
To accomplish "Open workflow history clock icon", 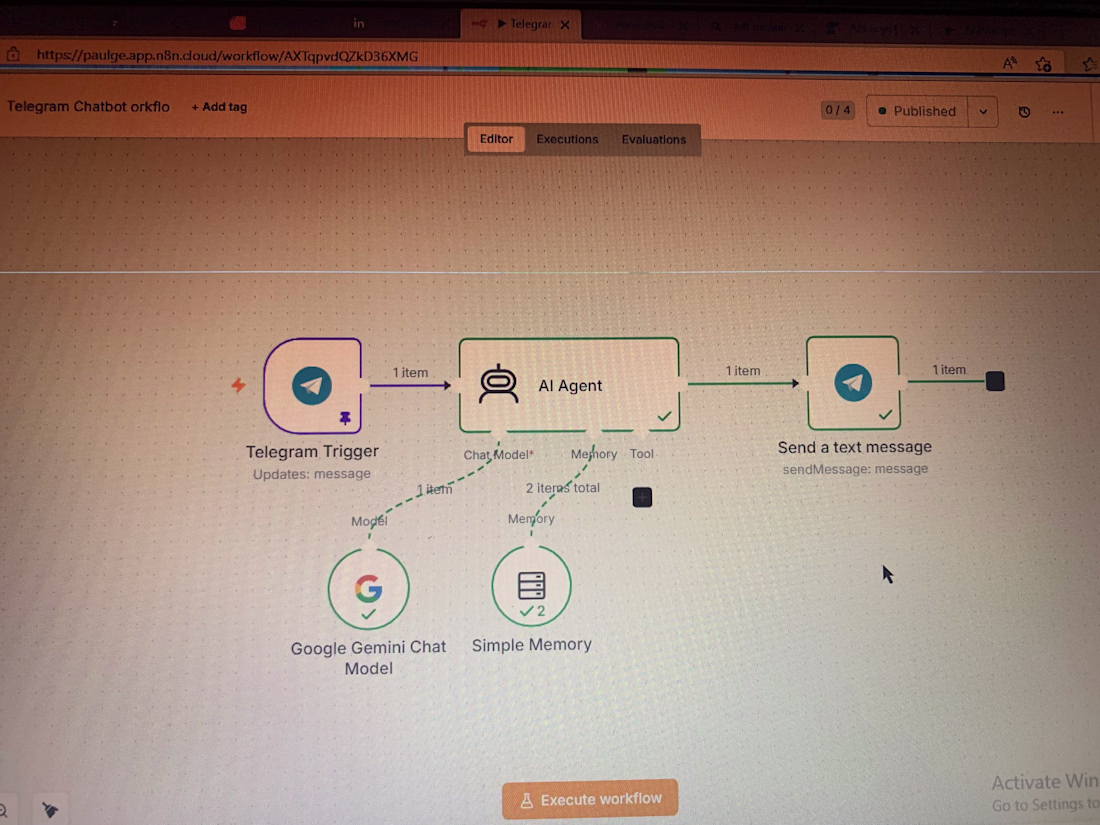I will pyautogui.click(x=1024, y=112).
